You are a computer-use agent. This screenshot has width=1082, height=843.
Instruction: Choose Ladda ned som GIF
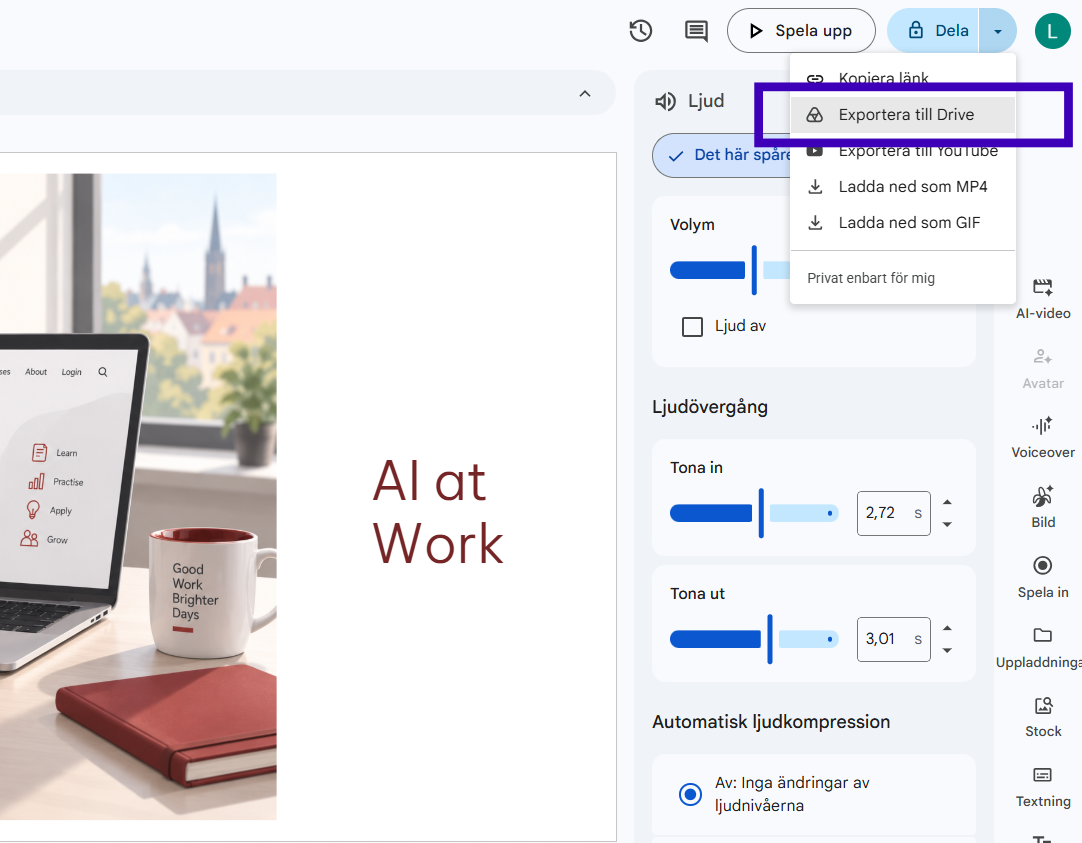[903, 223]
